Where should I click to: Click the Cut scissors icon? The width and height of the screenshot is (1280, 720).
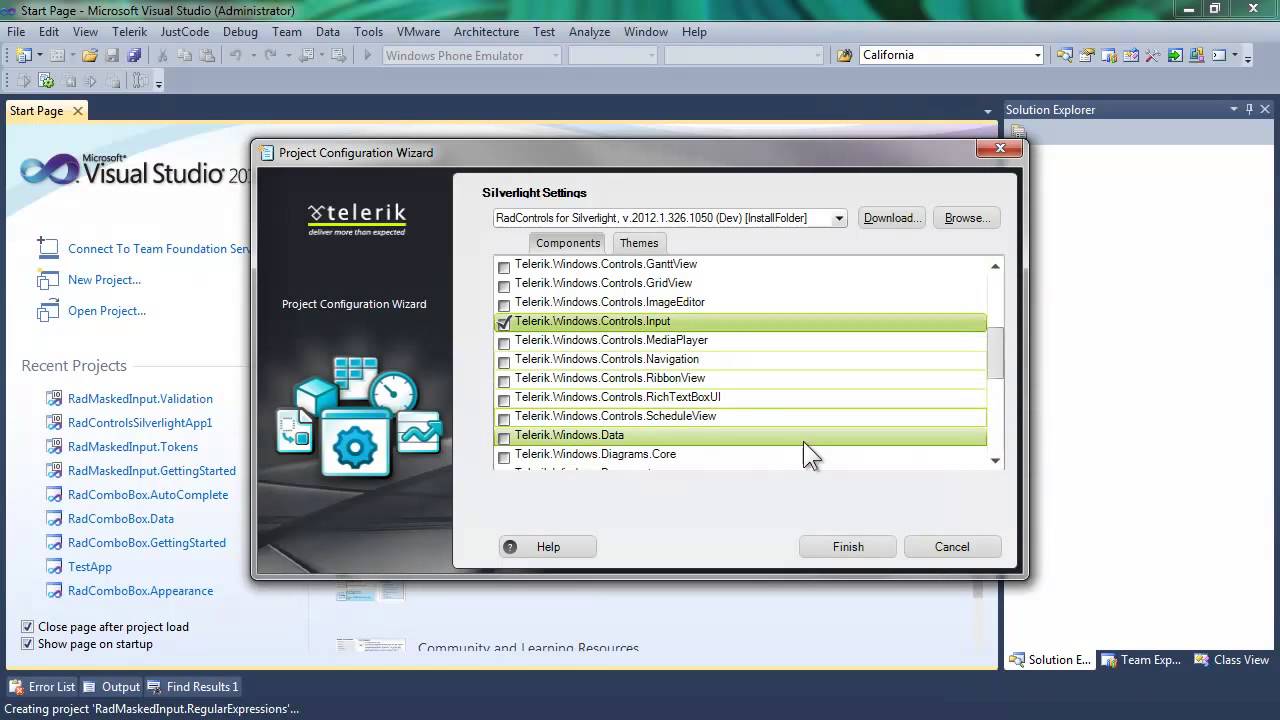tap(162, 56)
